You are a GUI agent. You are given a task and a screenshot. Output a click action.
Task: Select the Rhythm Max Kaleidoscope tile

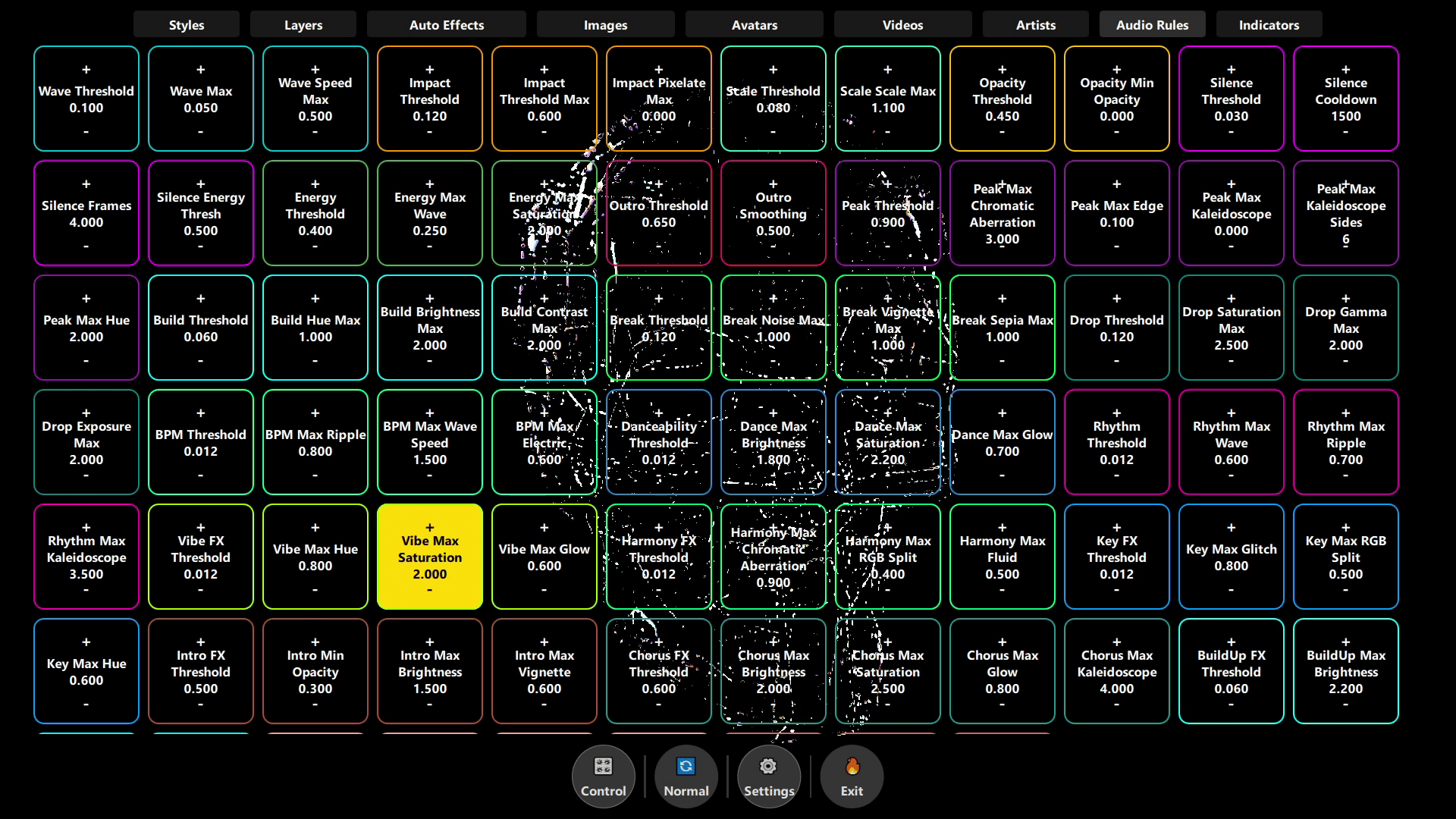point(86,557)
